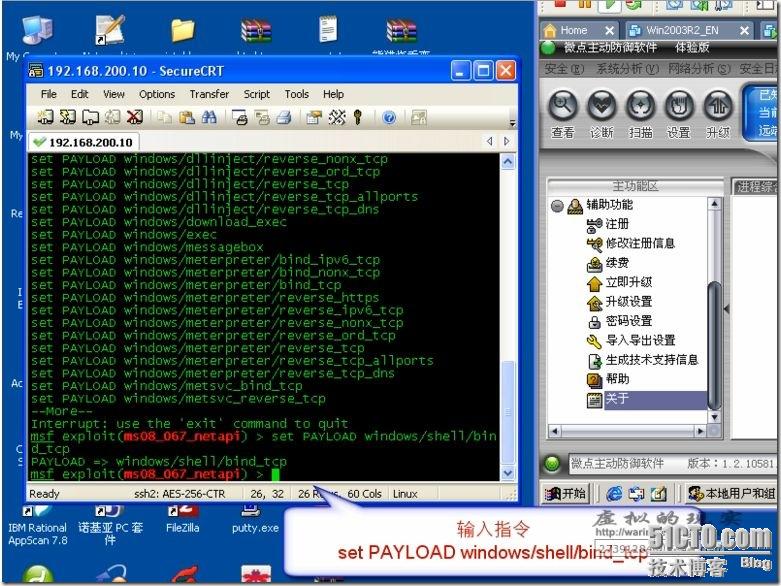
Task: Select 修改注册信息 in the function tree
Action: pos(641,243)
